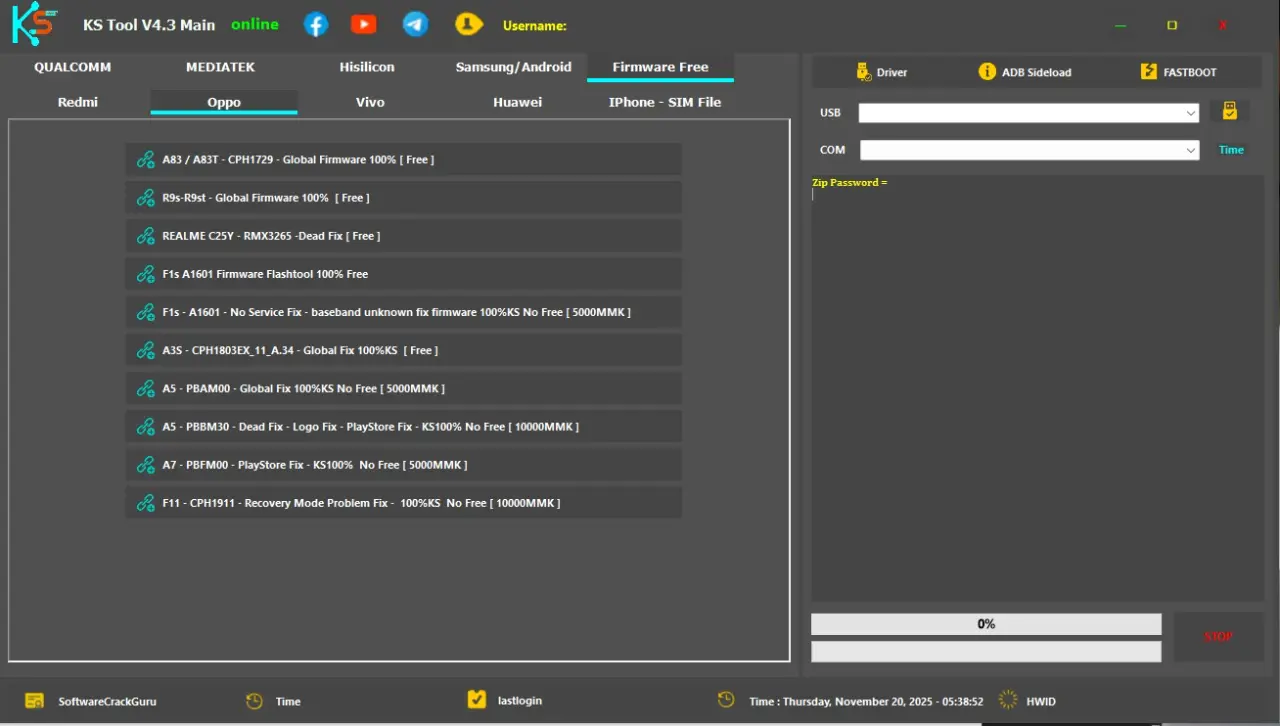Switch to the Samsung/Android tab
This screenshot has height=726, width=1280.
click(514, 67)
